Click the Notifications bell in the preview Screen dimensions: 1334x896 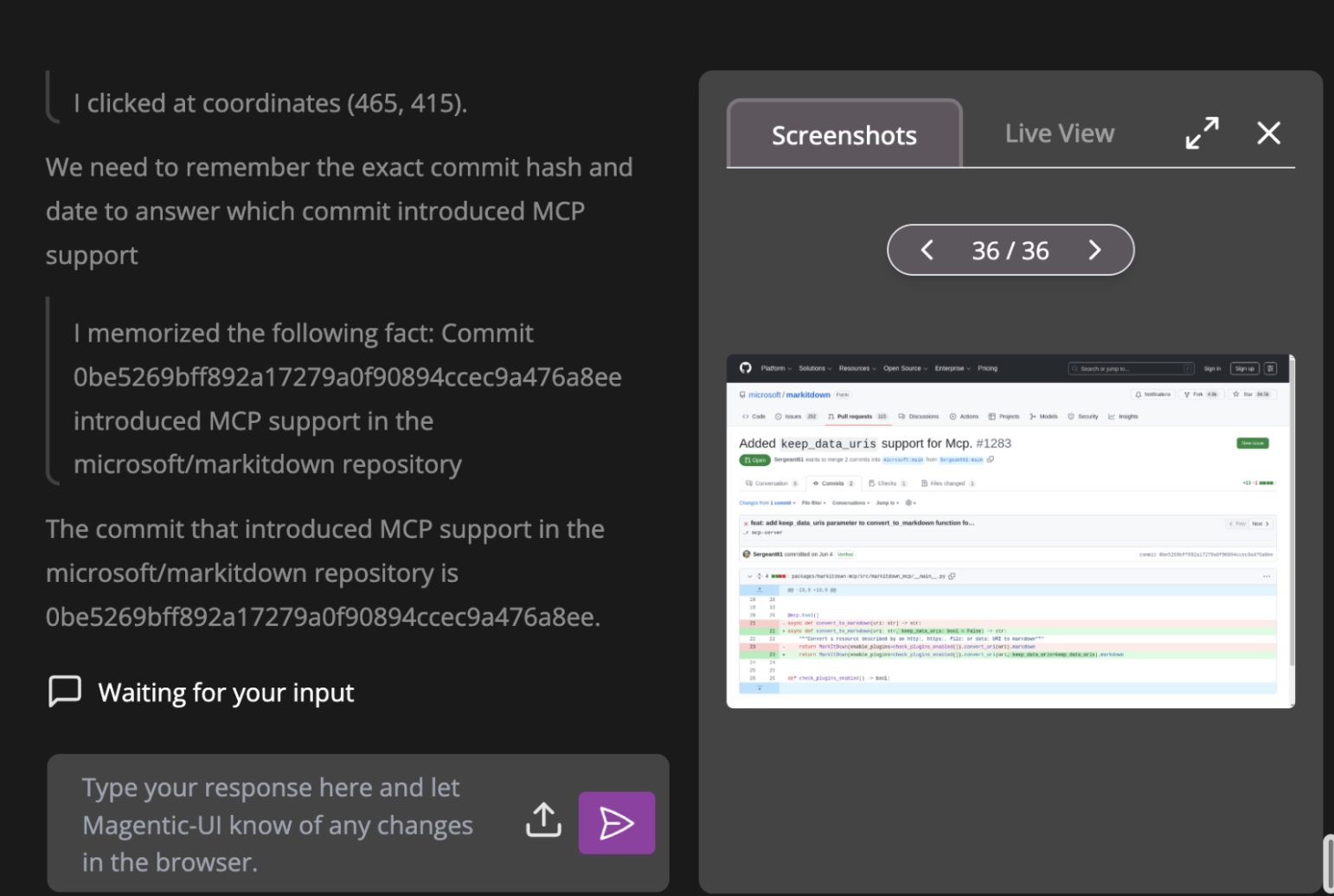(x=1138, y=394)
